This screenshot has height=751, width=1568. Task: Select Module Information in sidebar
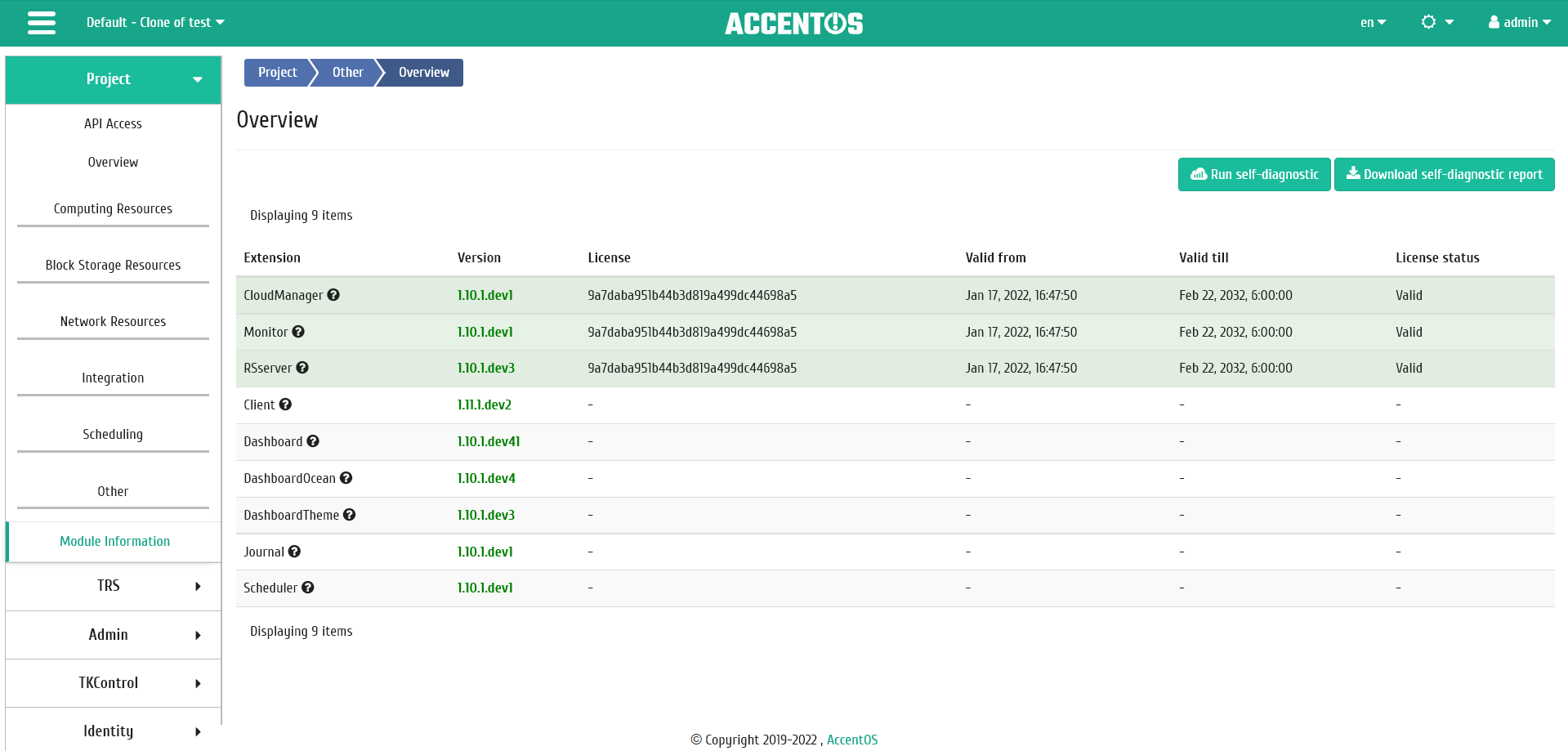coord(114,542)
